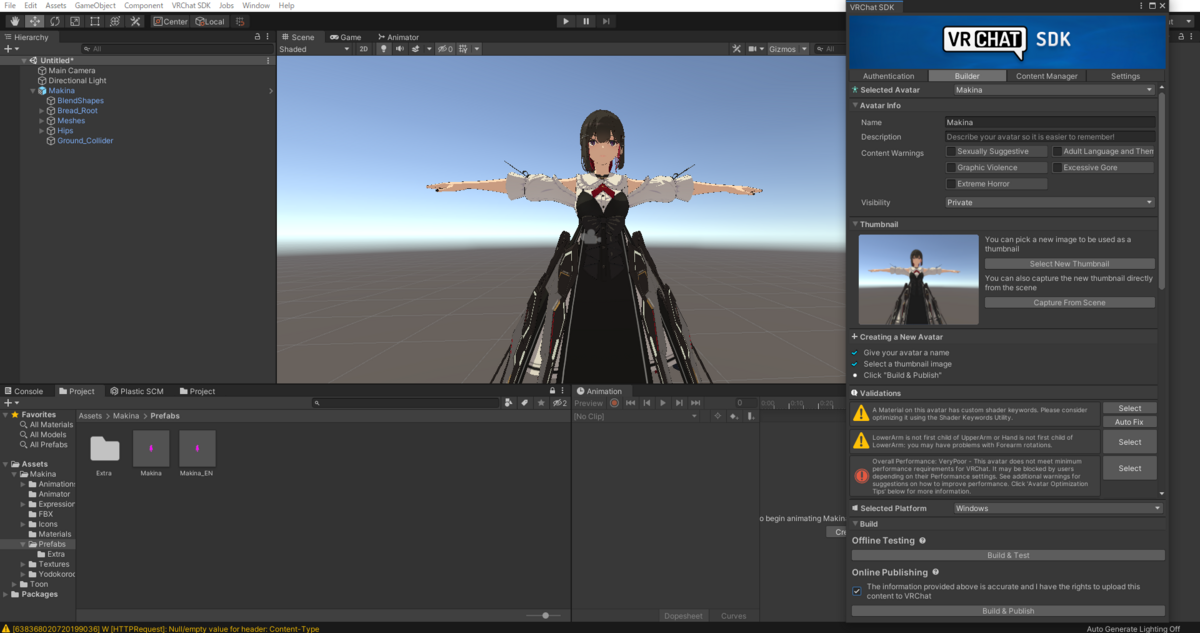1200x633 pixels.
Task: Open the Content Manager tab
Action: (1046, 76)
